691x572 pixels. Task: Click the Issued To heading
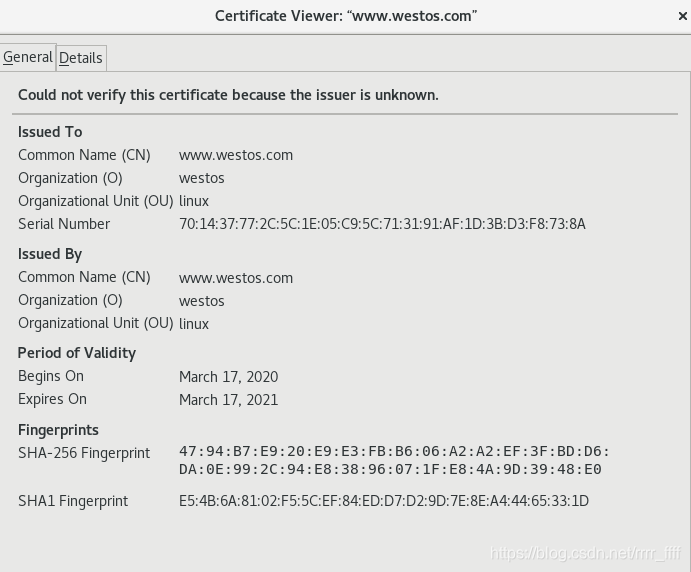pos(50,132)
